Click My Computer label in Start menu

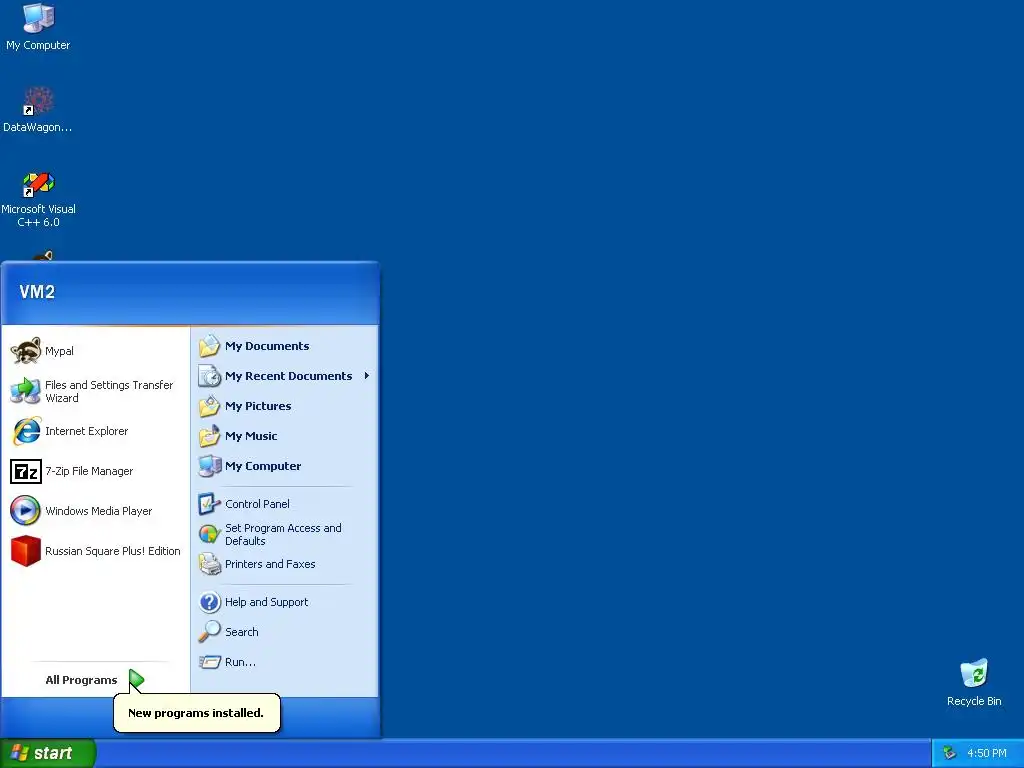pos(263,466)
